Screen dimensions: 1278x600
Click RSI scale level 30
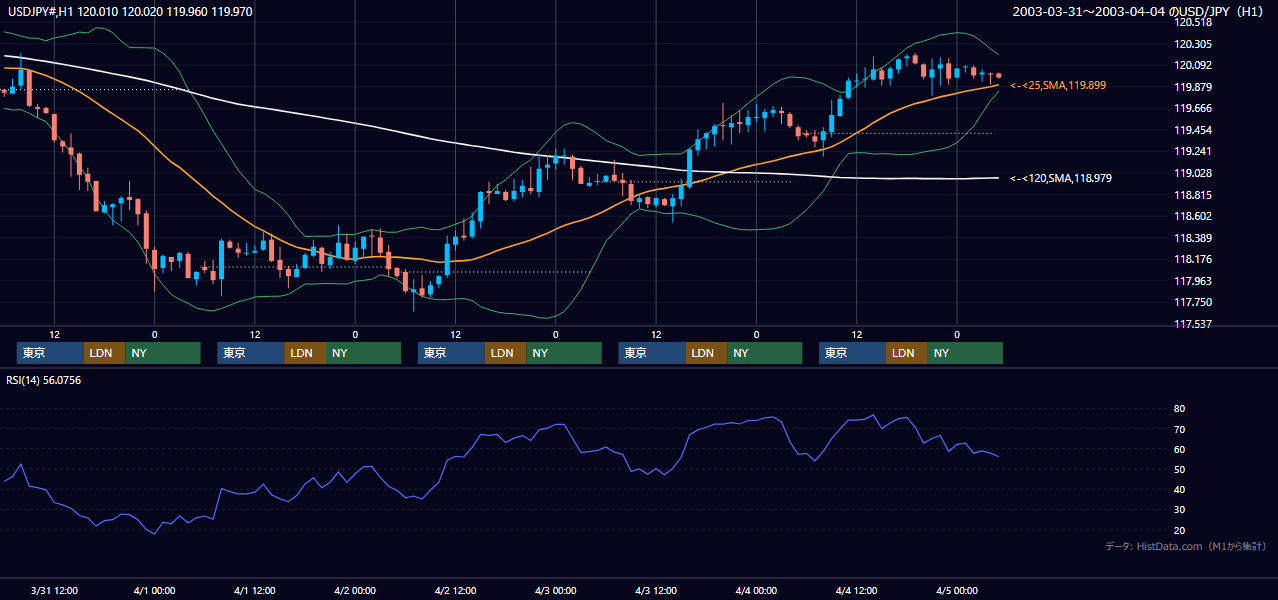point(1179,510)
